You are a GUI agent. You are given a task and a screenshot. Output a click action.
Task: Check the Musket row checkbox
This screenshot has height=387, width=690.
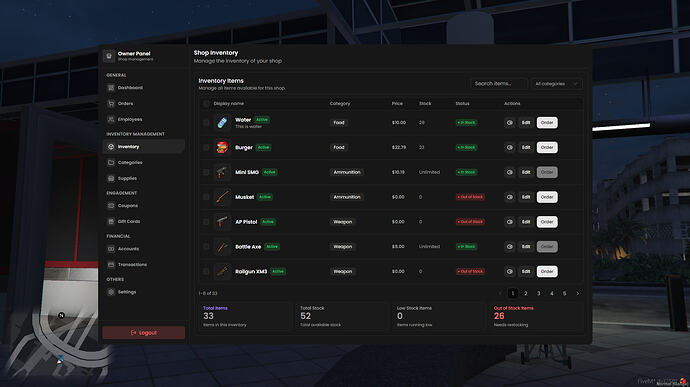206,197
